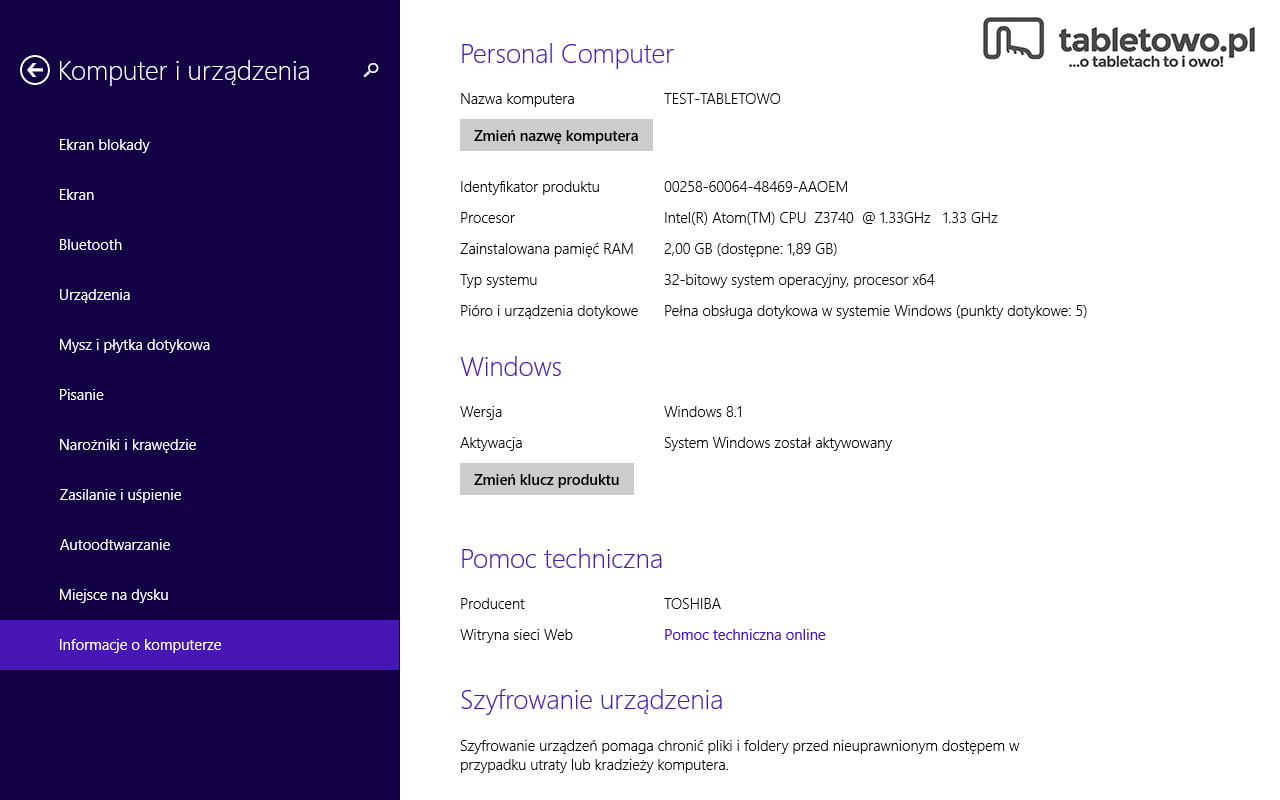Click Zmień nazwę komputera button

(556, 135)
